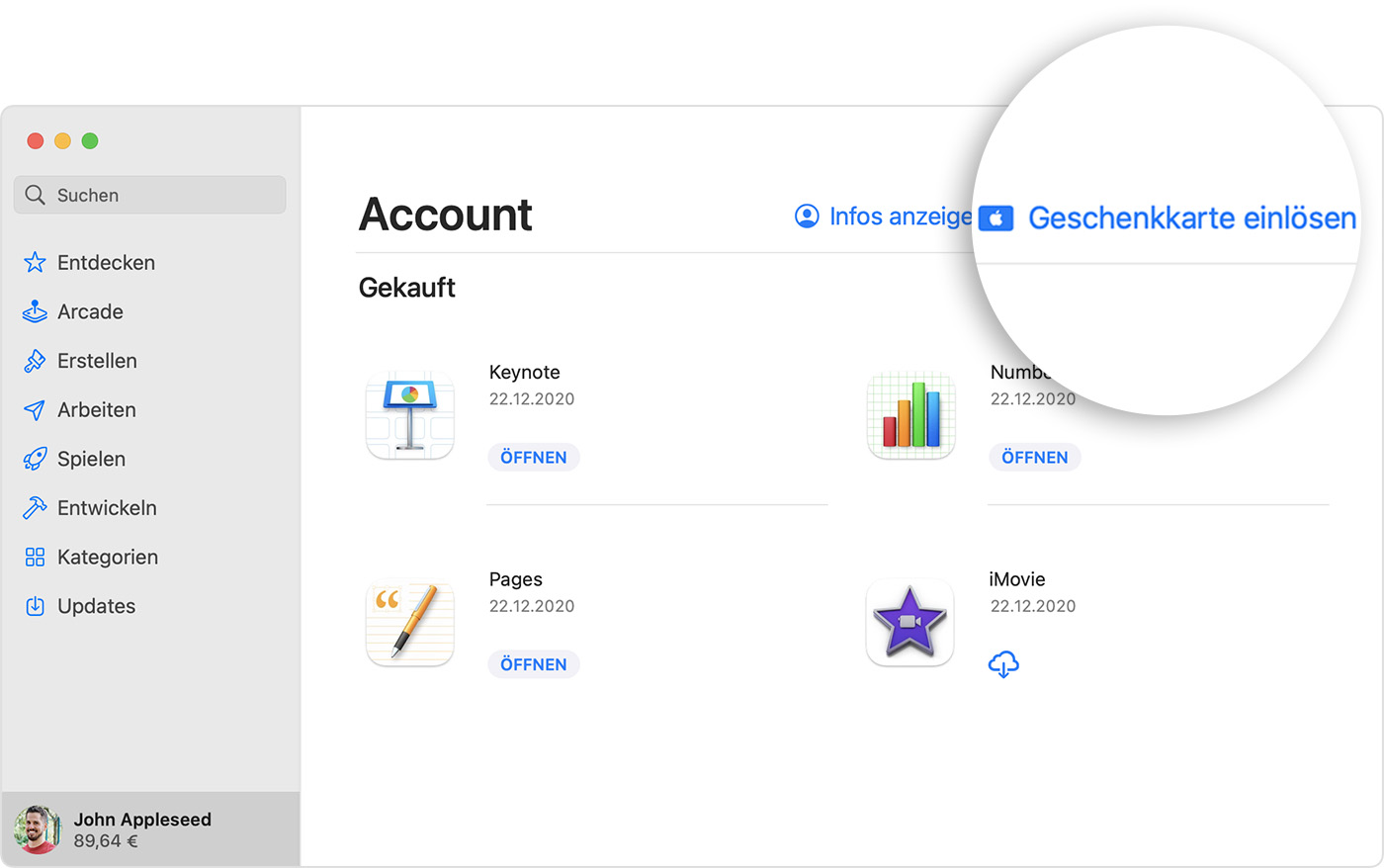The width and height of the screenshot is (1384, 868).
Task: Click the 89,64 € account balance
Action: (x=106, y=841)
